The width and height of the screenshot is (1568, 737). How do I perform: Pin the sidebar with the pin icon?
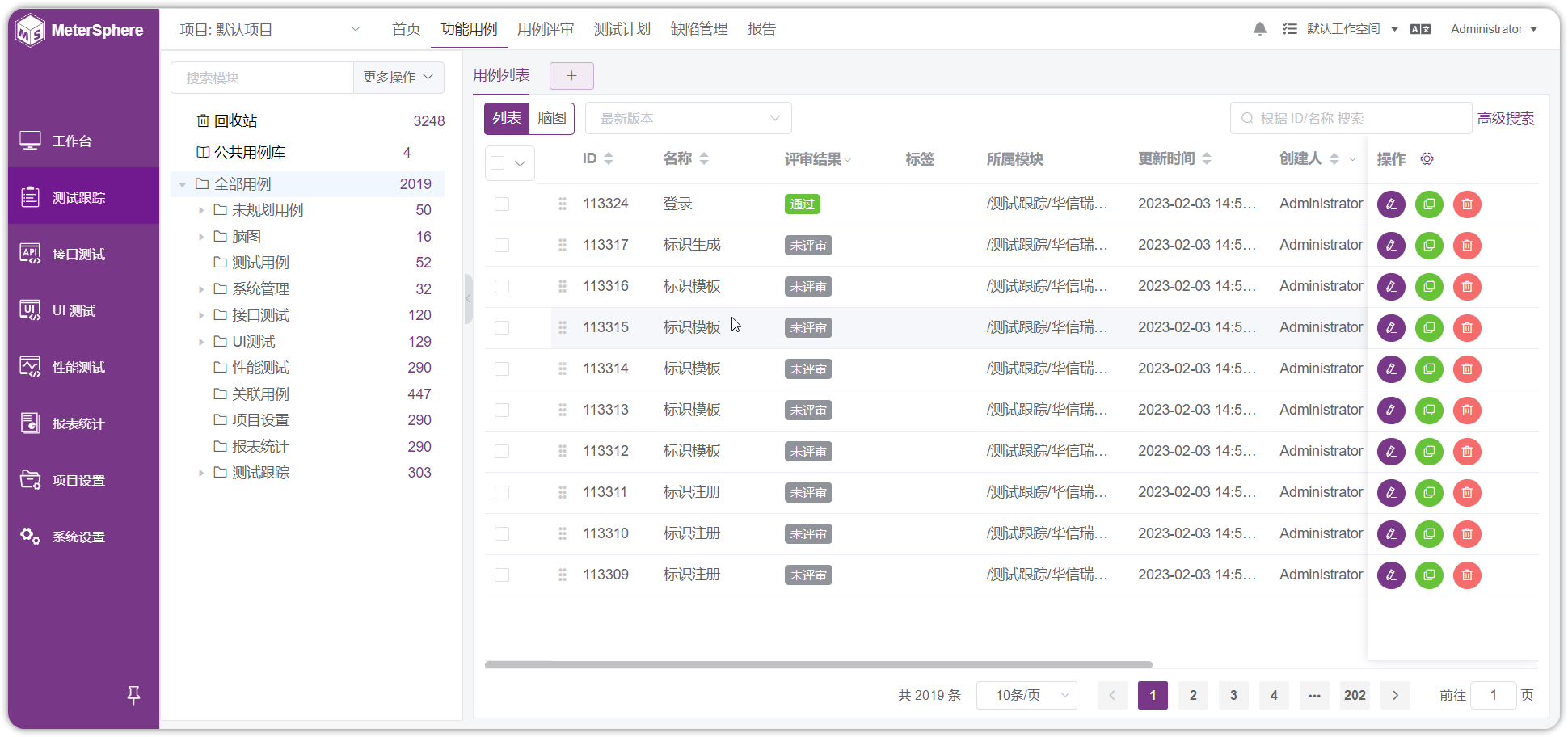134,695
